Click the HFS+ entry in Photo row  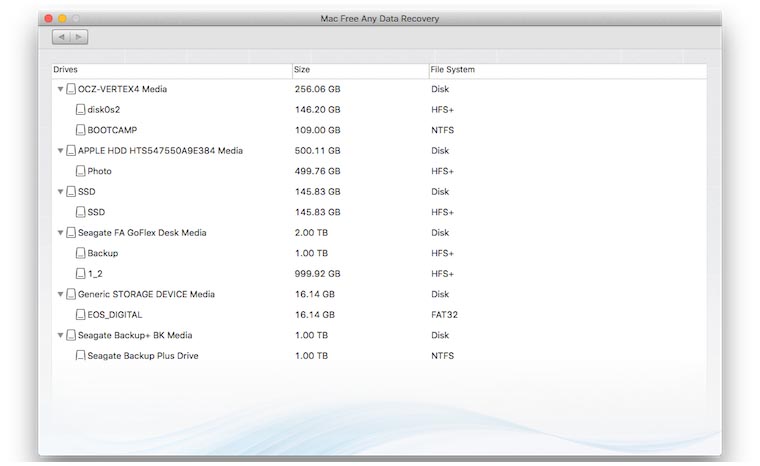(x=443, y=171)
